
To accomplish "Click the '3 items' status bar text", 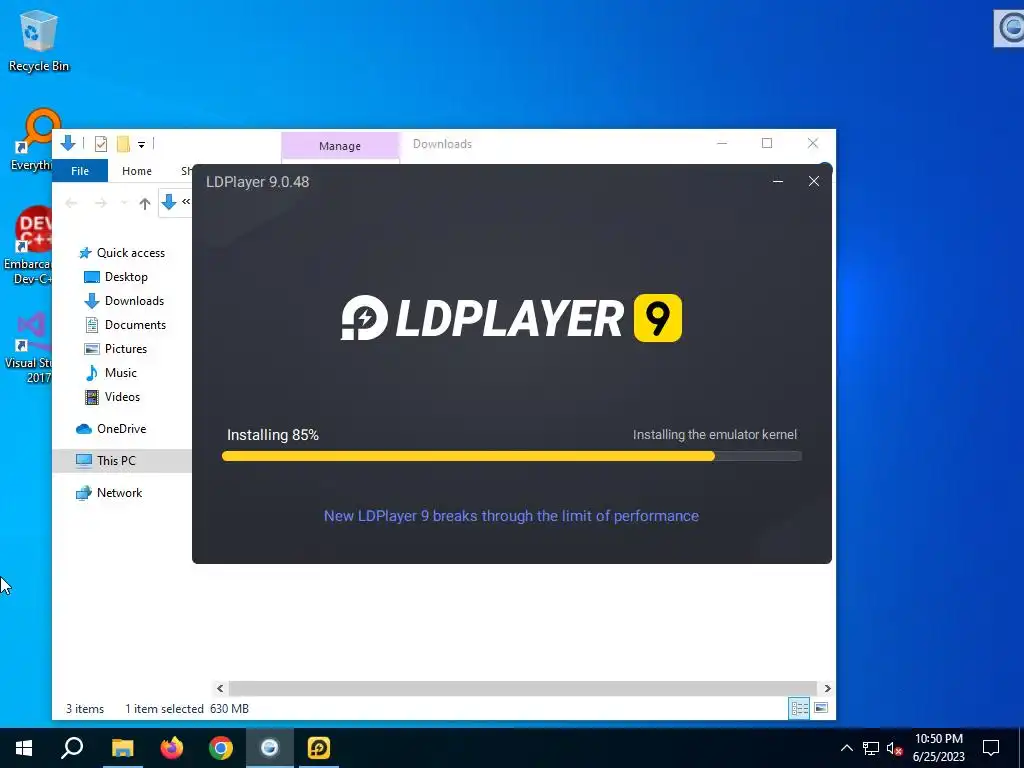I will 85,709.
